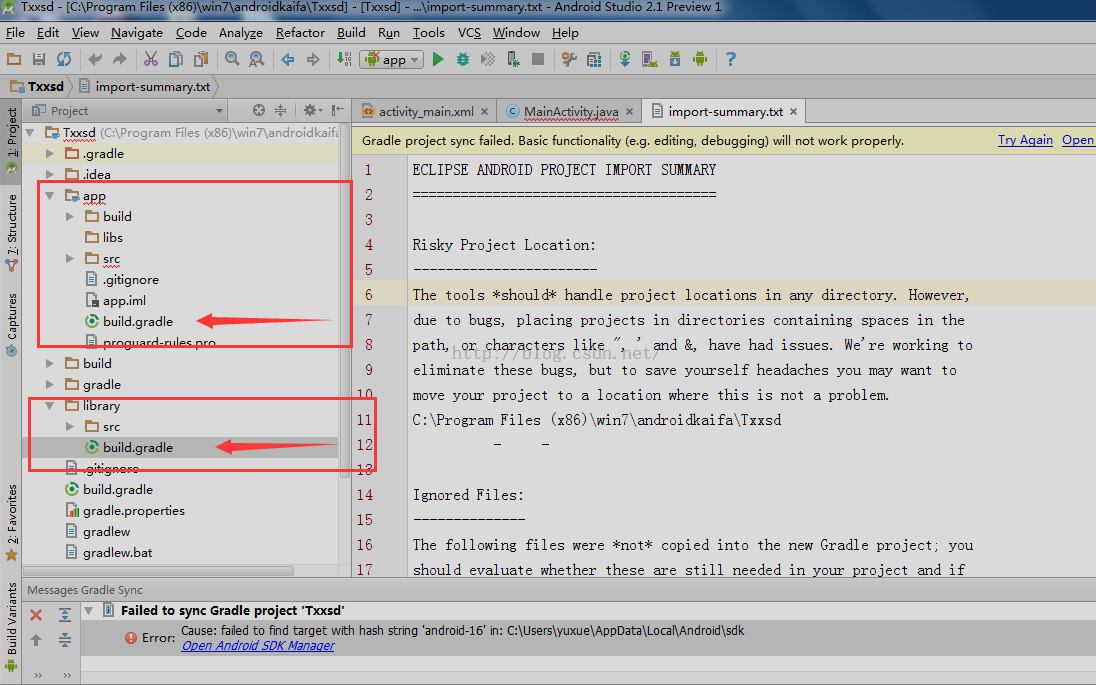Run the app with green play button
Image resolution: width=1096 pixels, height=685 pixels.
[438, 59]
